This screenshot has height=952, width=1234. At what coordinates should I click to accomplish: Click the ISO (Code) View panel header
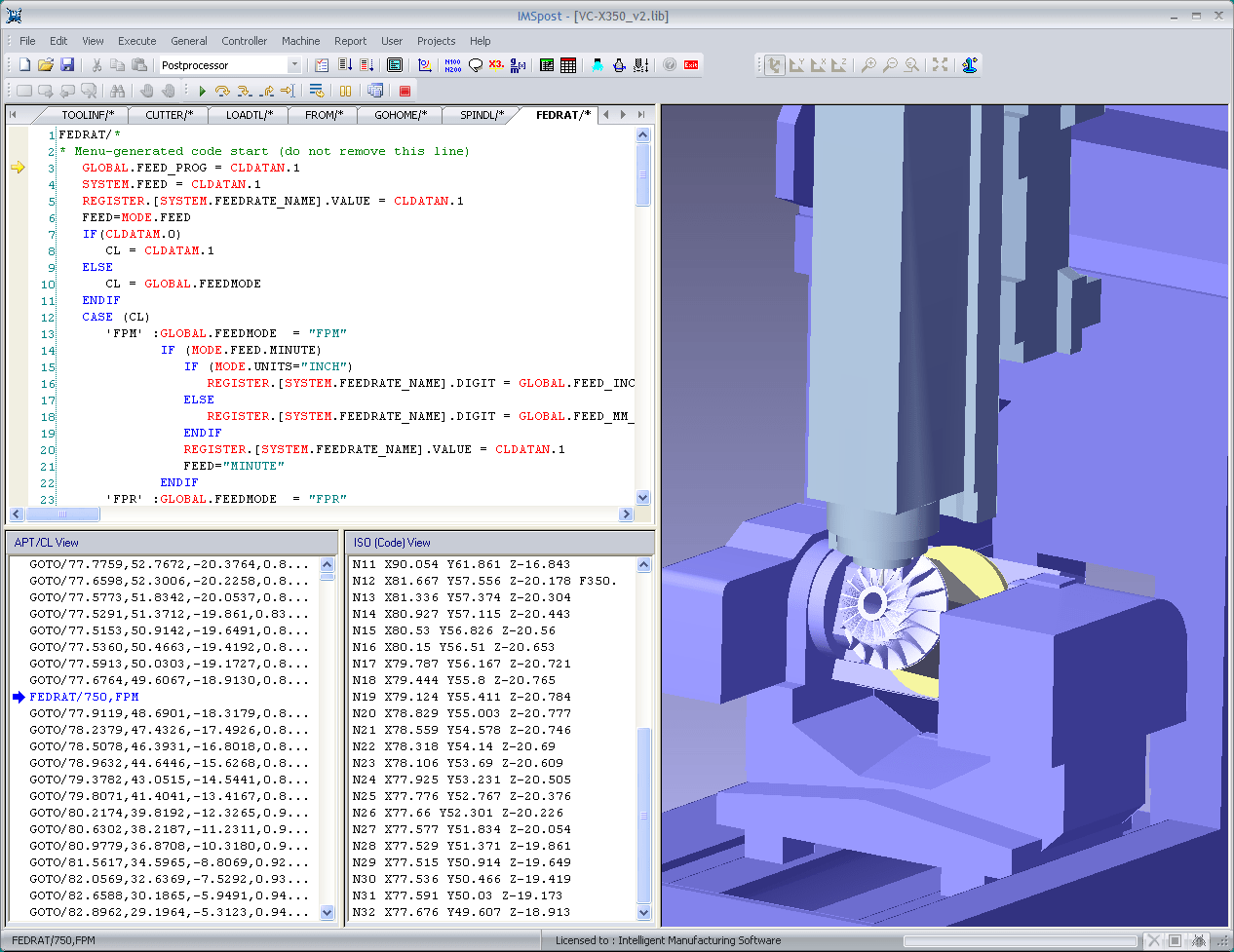[x=500, y=543]
